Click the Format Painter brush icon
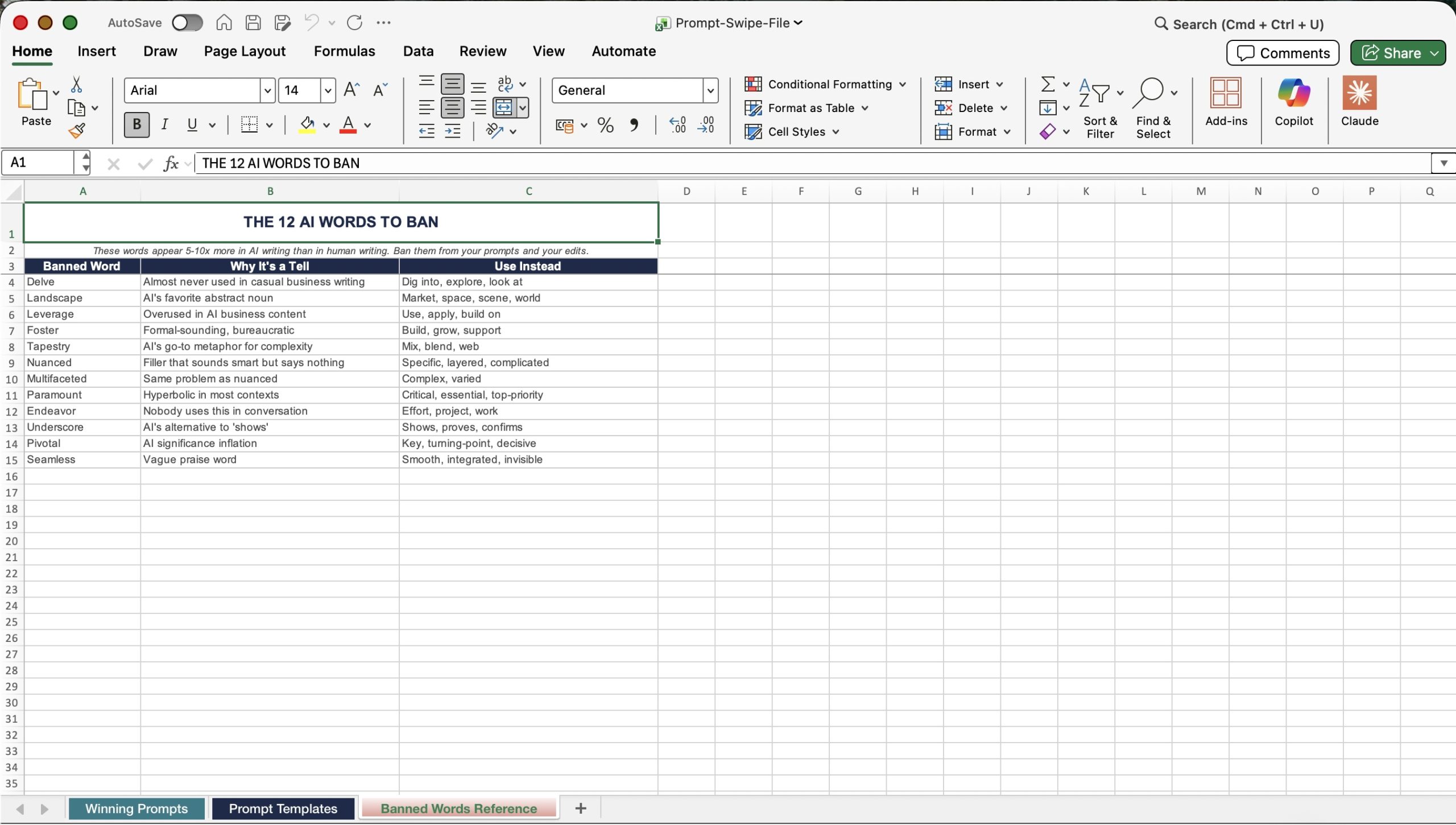1456x825 pixels. [77, 131]
